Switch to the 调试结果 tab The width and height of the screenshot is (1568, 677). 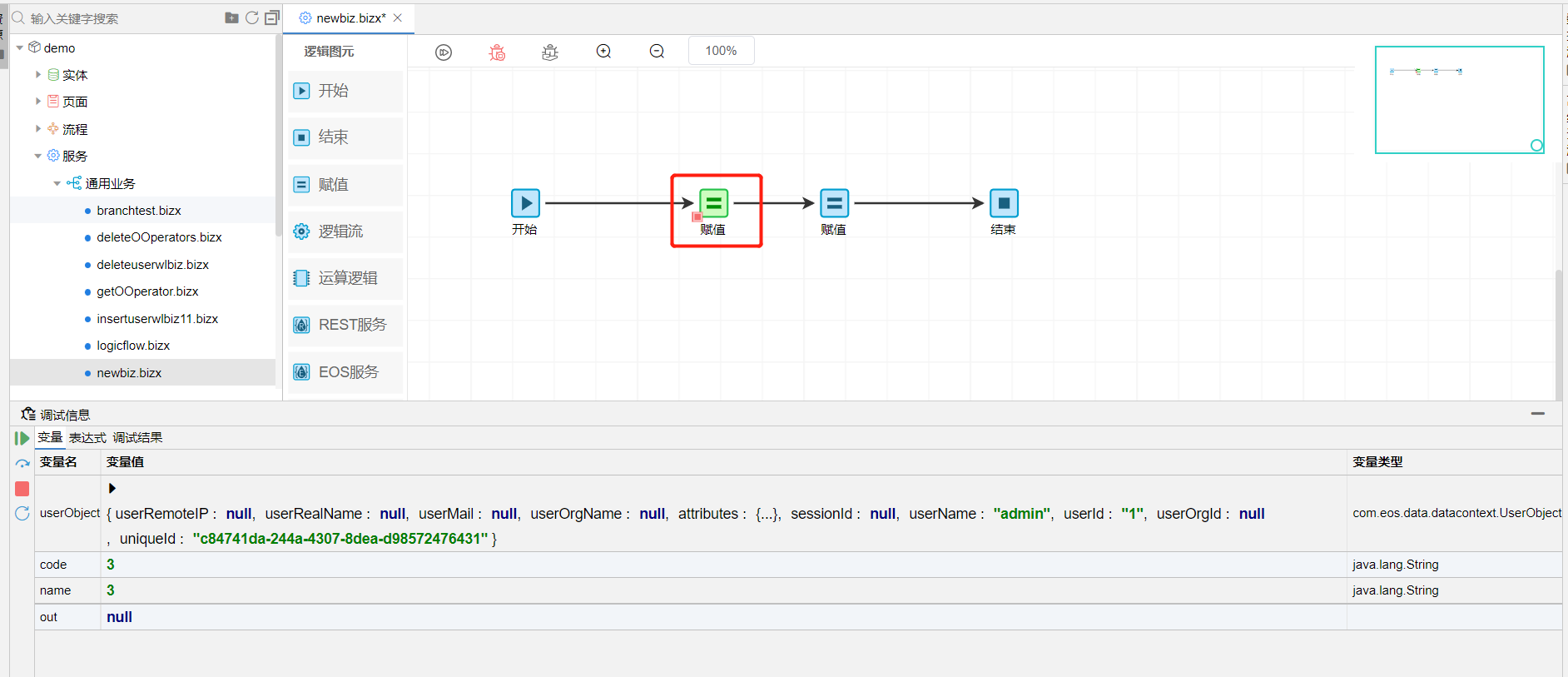click(x=137, y=438)
